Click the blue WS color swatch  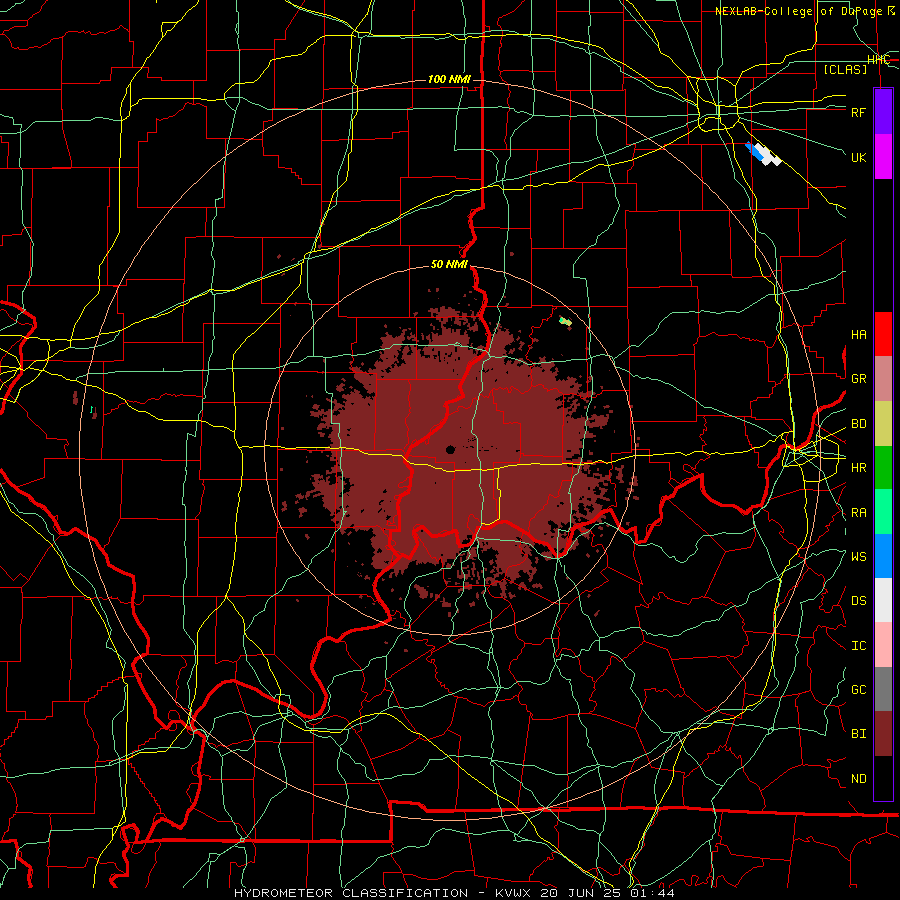(x=883, y=556)
